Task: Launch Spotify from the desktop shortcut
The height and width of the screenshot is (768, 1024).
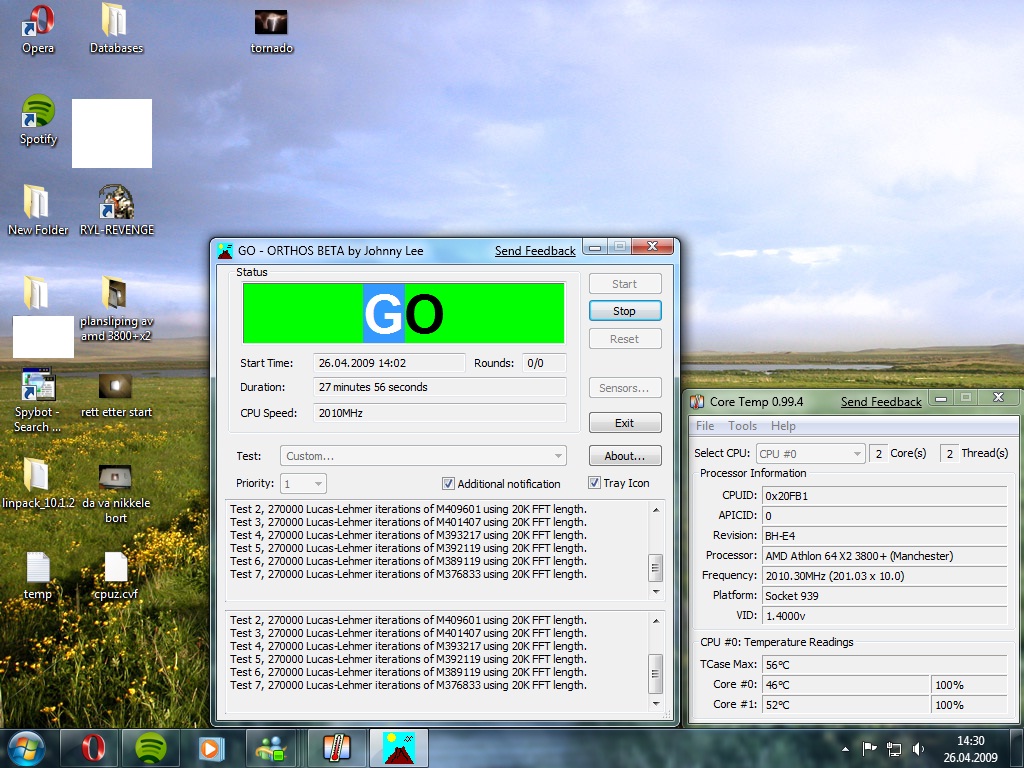Action: point(38,120)
